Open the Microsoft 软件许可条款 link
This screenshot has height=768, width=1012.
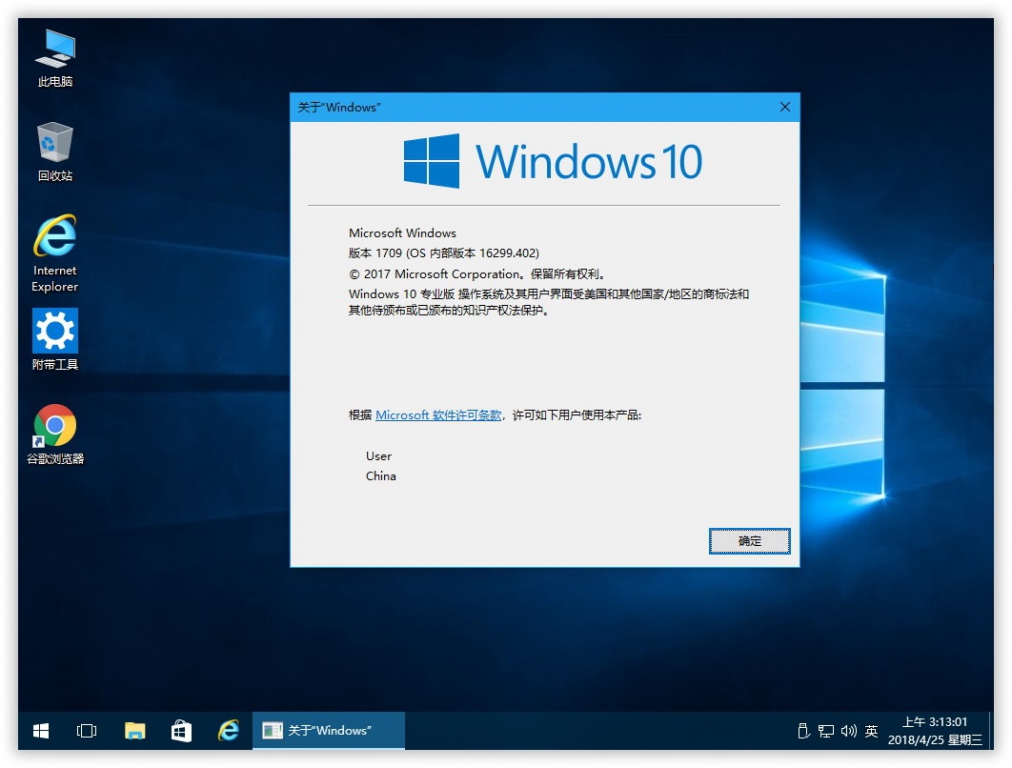[438, 415]
